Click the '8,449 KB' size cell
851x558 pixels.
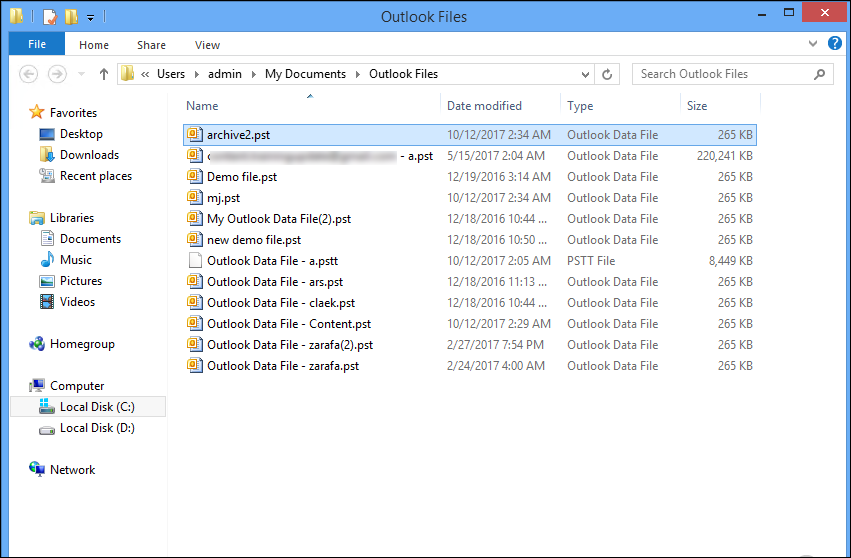click(x=731, y=261)
